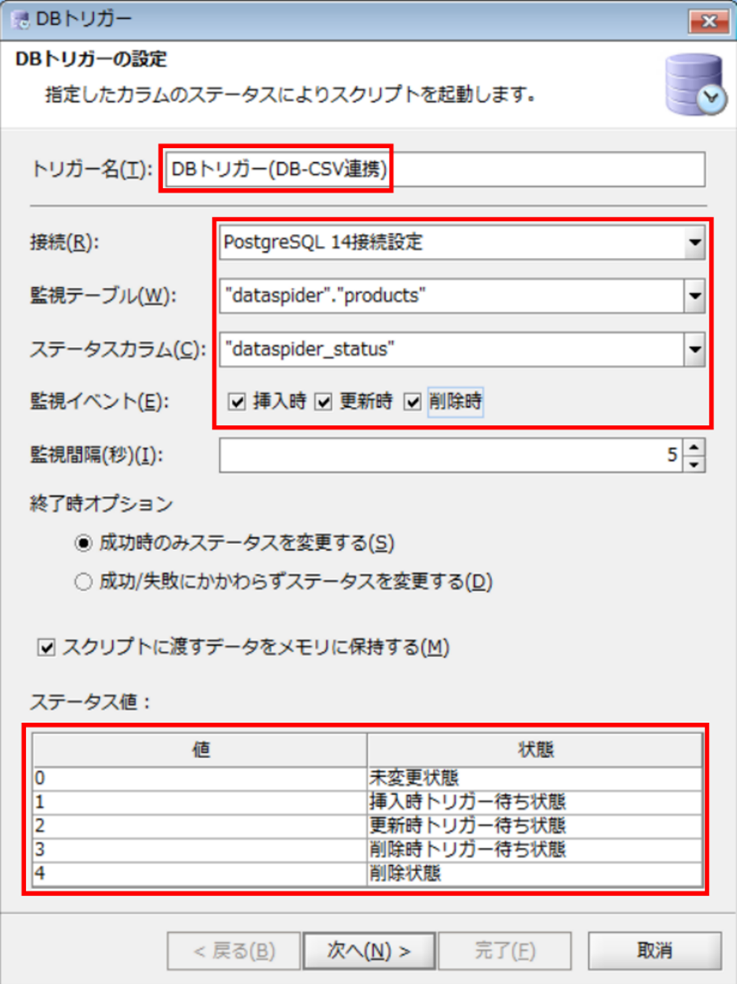The width and height of the screenshot is (737, 984).
Task: Click the 戻る(B) back button
Action: point(234,951)
